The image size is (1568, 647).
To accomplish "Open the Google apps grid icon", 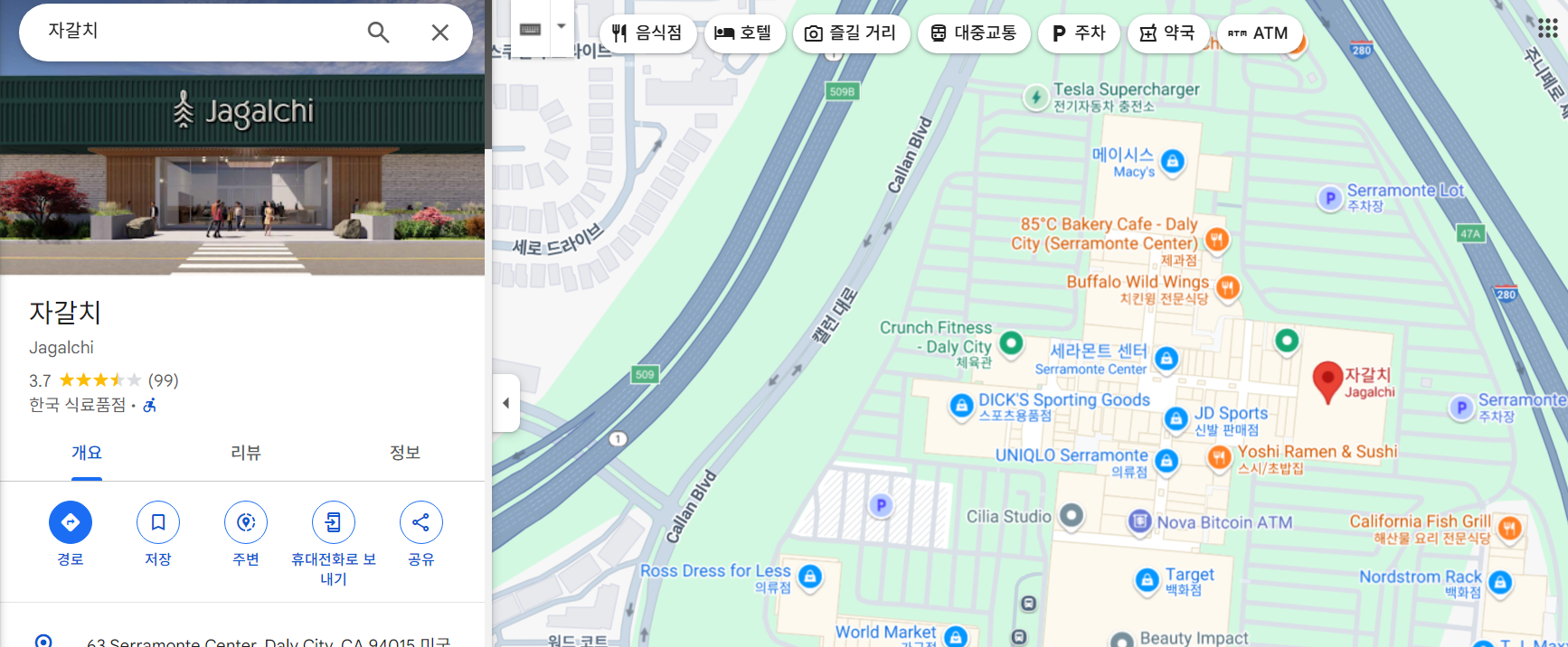I will (x=1548, y=28).
